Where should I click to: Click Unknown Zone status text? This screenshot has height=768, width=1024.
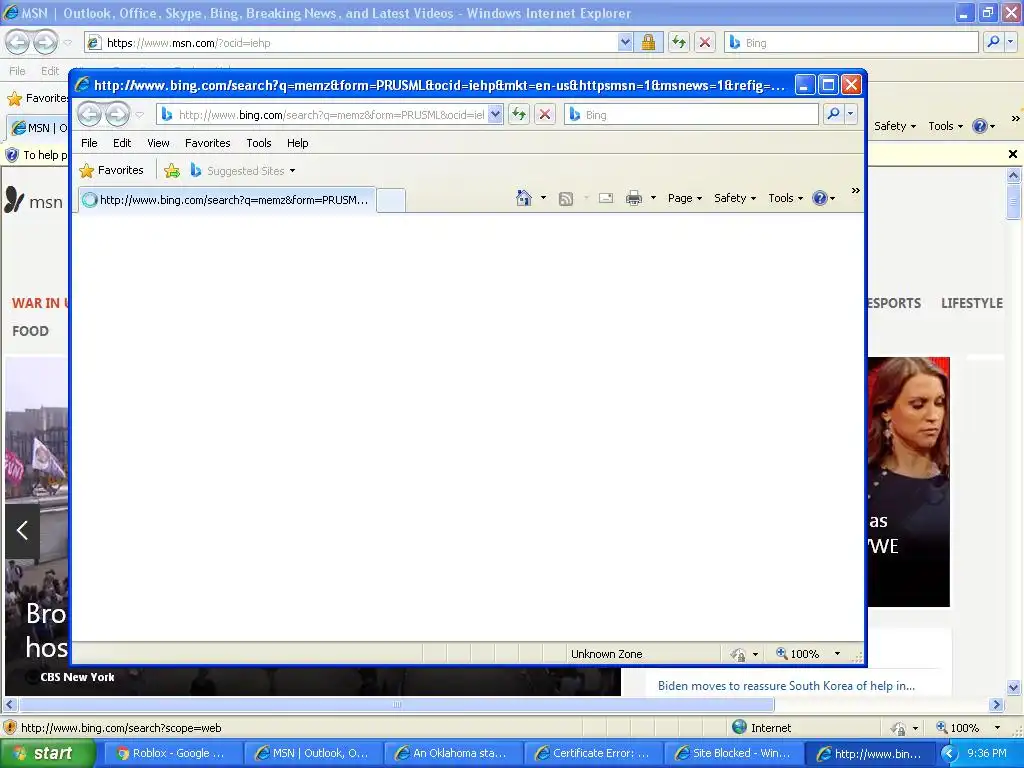tap(606, 654)
